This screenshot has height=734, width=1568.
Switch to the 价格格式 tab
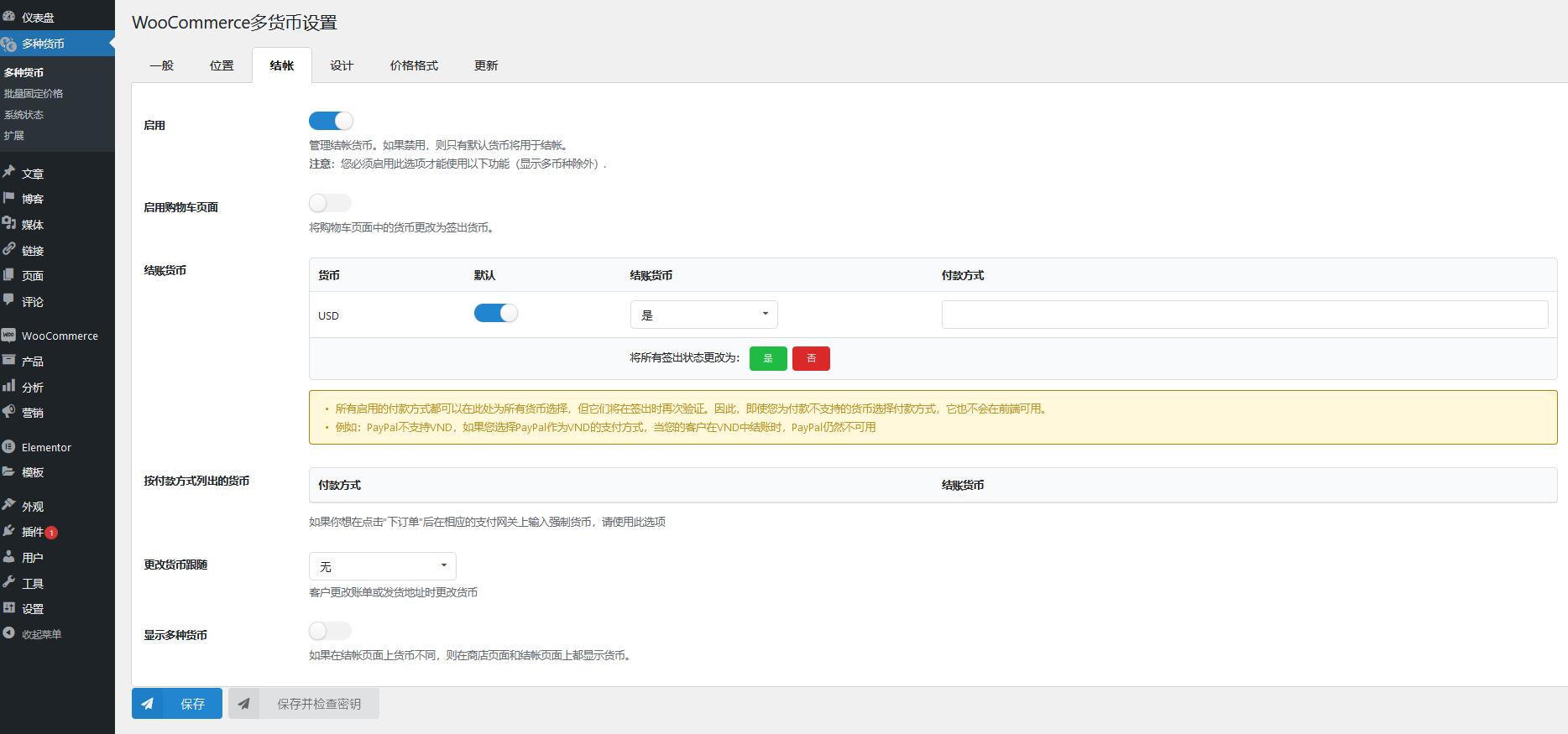pos(414,65)
